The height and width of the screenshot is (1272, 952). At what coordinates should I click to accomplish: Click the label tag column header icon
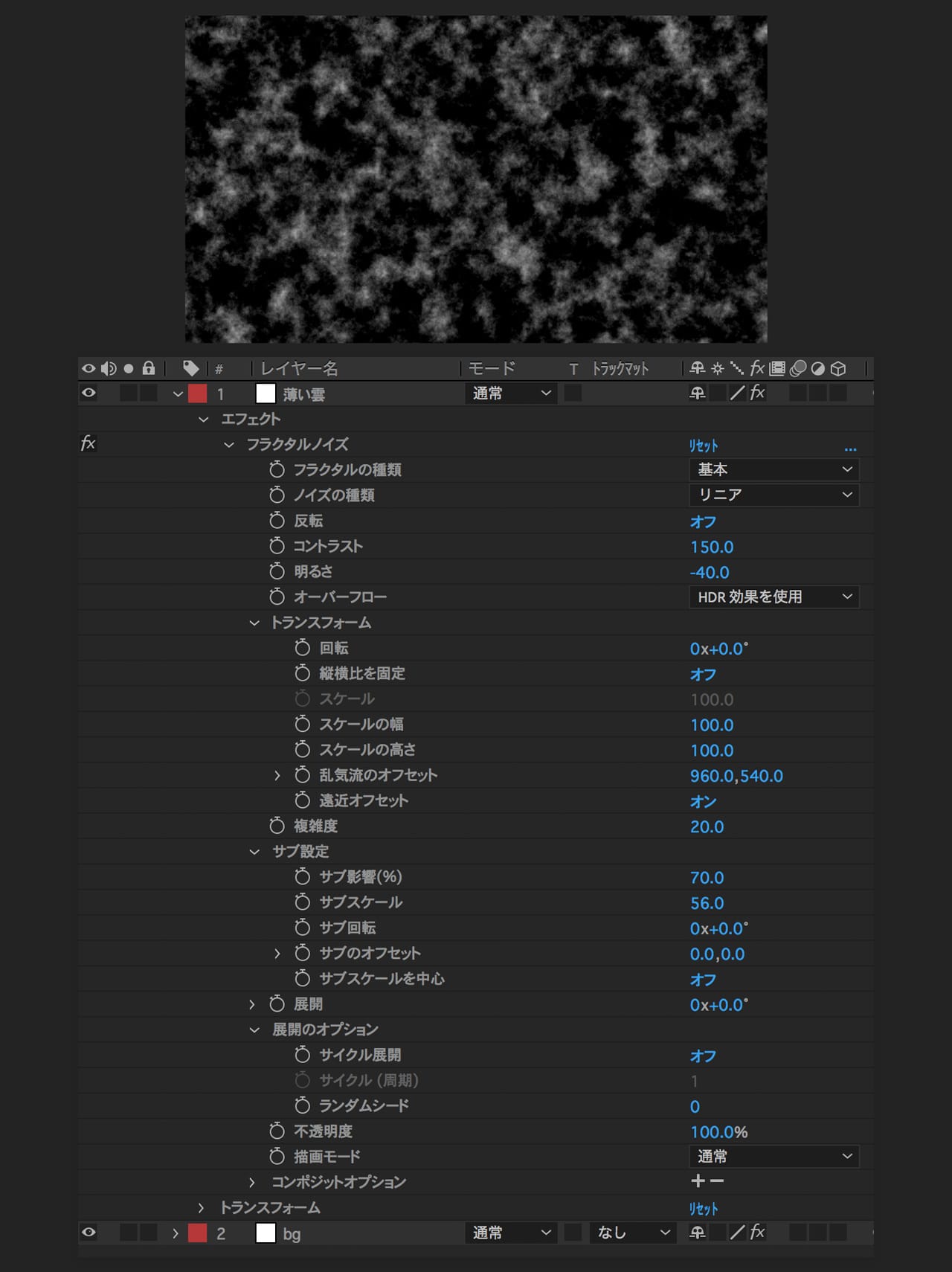coord(190,368)
